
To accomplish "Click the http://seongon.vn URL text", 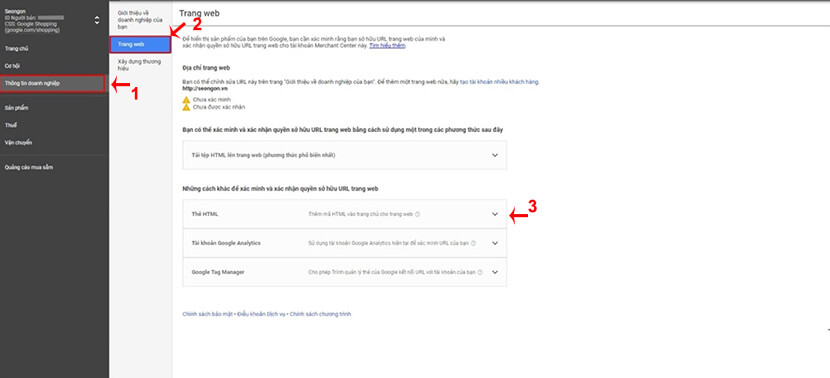I will pyautogui.click(x=205, y=89).
